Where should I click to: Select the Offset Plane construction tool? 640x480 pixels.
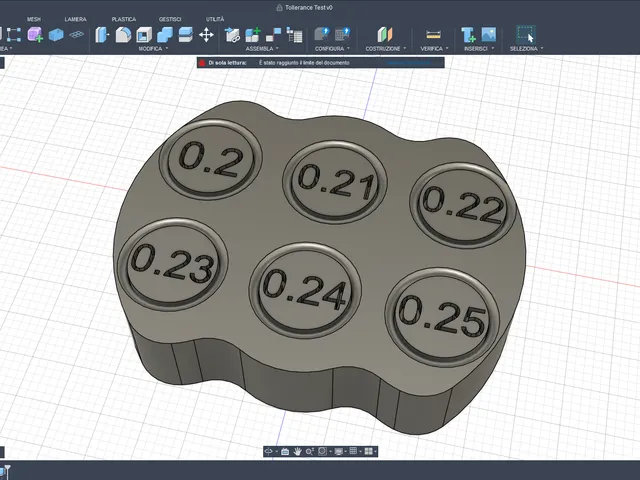[x=384, y=35]
